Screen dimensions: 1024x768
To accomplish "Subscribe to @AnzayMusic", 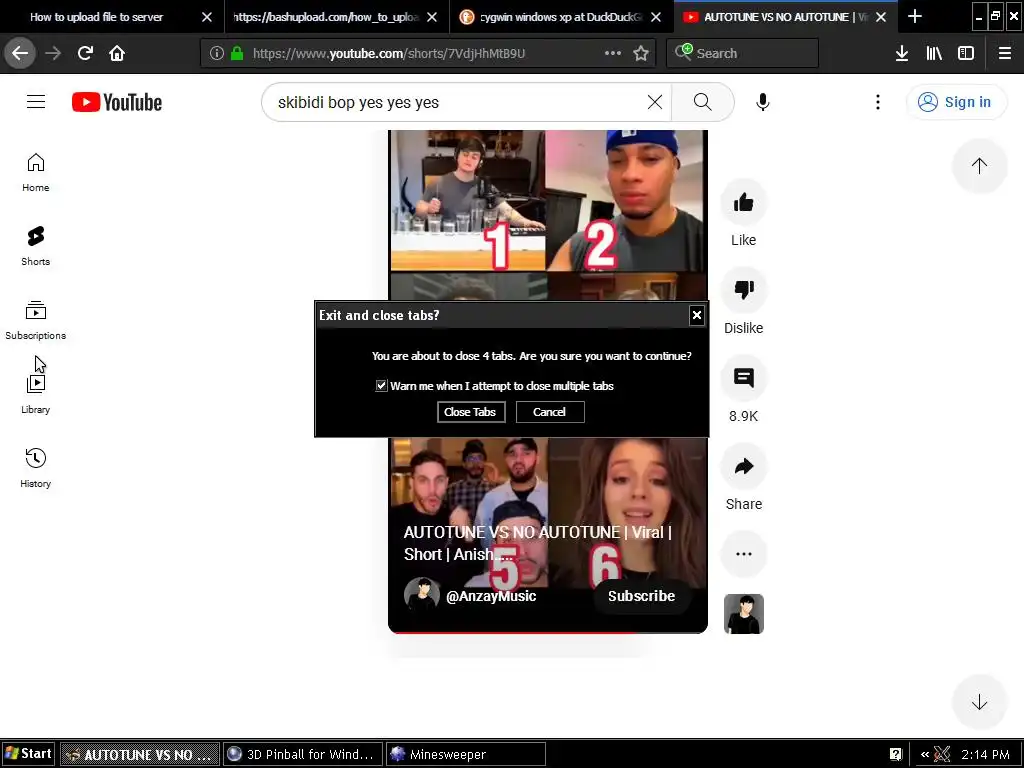I will click(641, 596).
